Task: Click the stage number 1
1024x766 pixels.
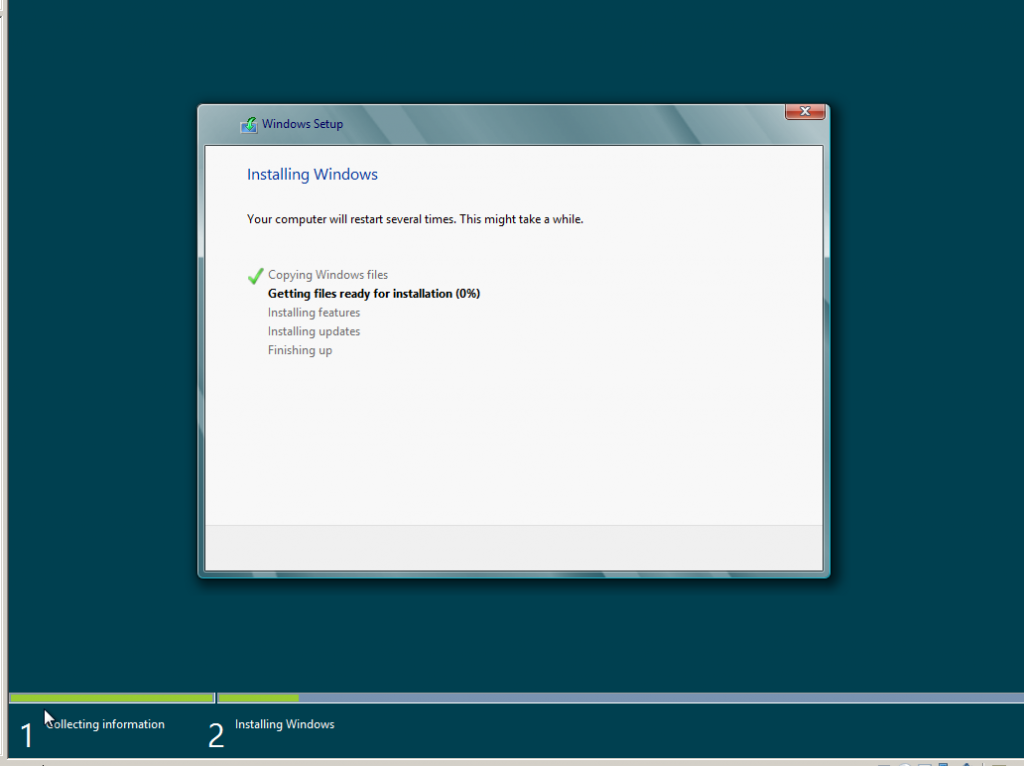Action: pos(26,736)
